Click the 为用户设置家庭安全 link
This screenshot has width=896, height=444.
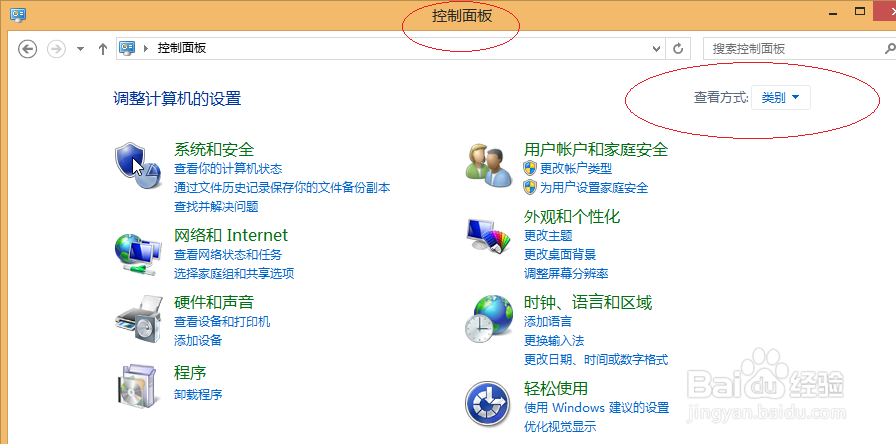(x=594, y=187)
